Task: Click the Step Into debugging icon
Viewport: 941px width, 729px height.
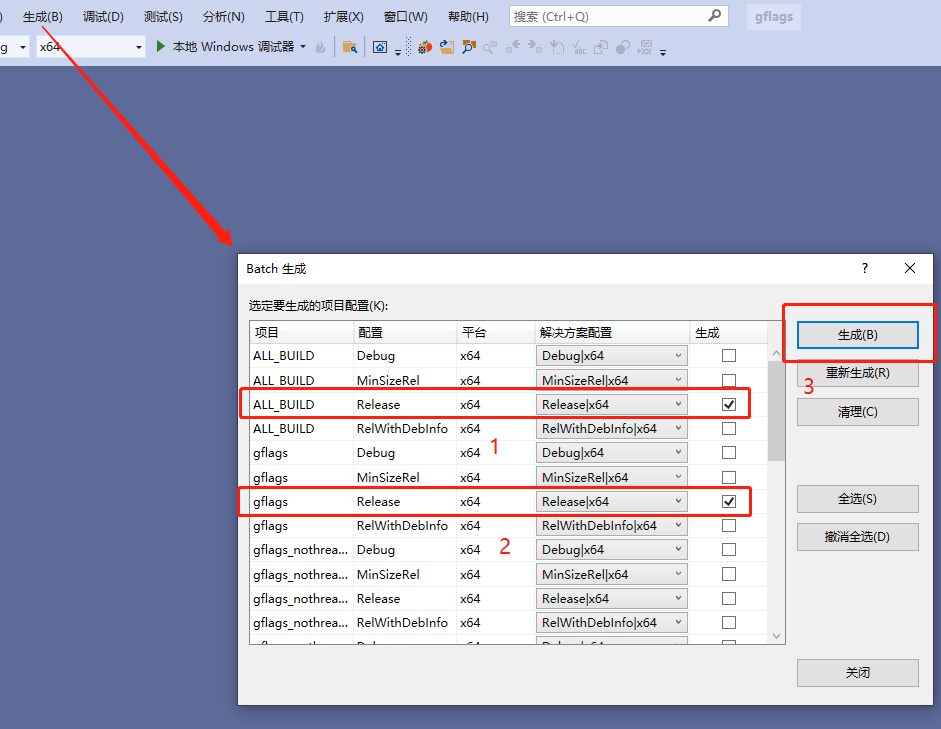Action: (x=557, y=46)
